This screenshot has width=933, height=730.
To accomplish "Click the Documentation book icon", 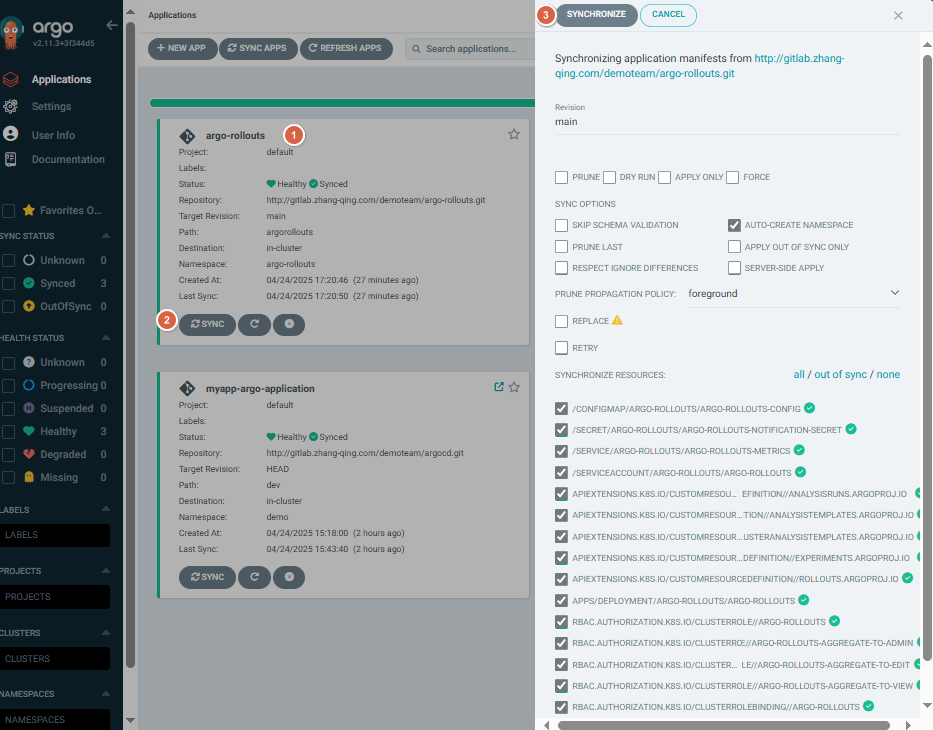I will pos(11,159).
